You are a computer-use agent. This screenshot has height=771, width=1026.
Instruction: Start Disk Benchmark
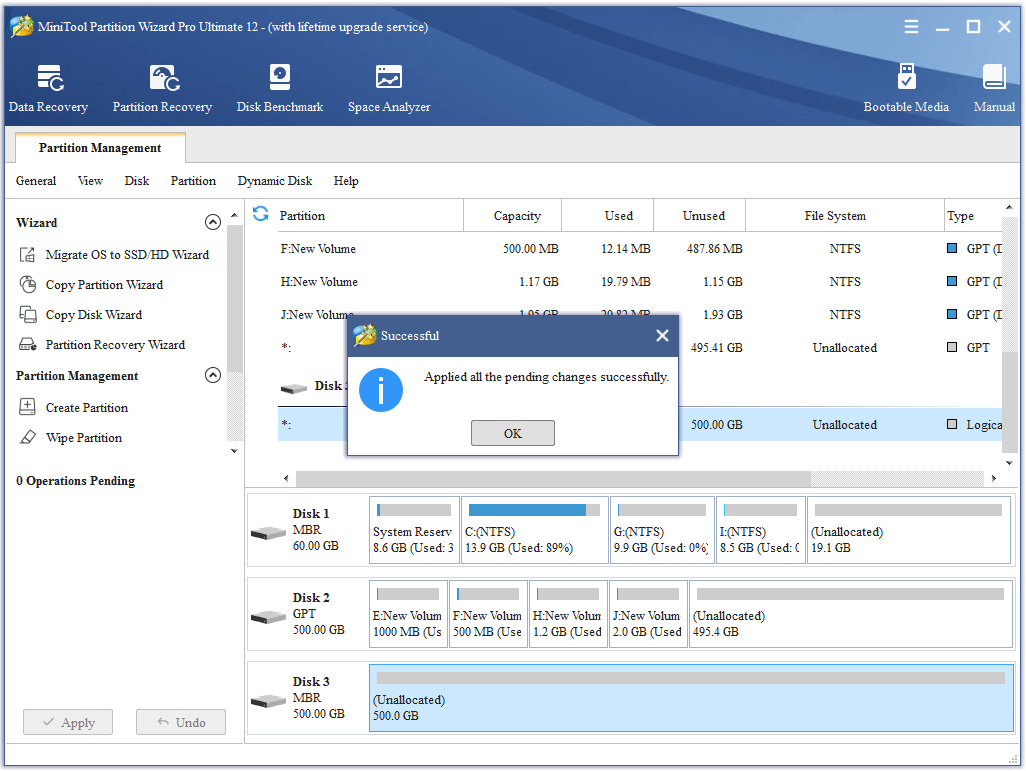(279, 86)
